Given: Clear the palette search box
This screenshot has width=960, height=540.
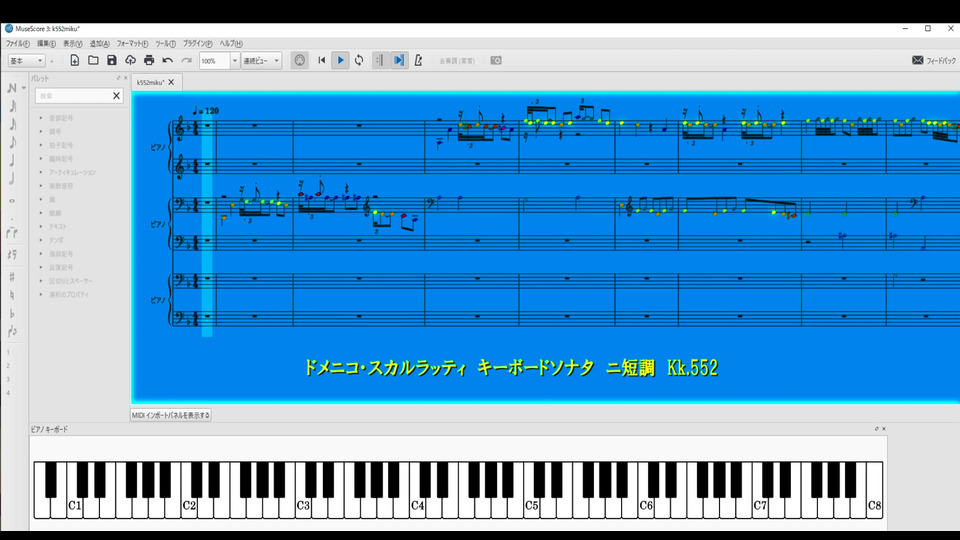Looking at the screenshot, I should point(116,96).
